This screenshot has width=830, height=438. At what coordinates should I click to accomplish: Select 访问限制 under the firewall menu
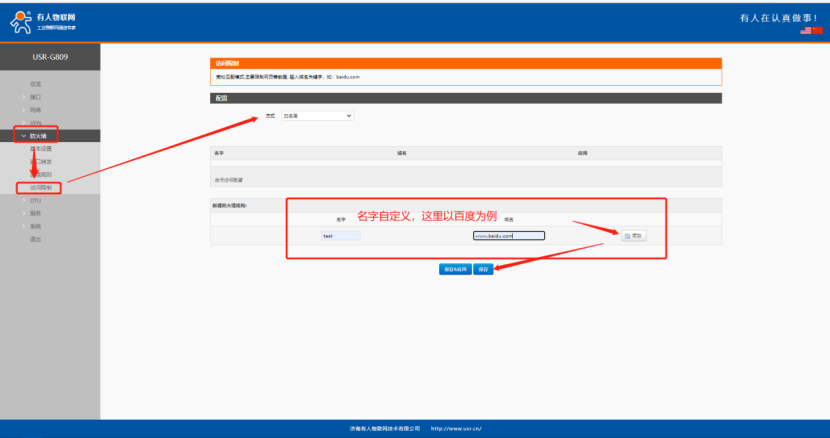pyautogui.click(x=40, y=187)
